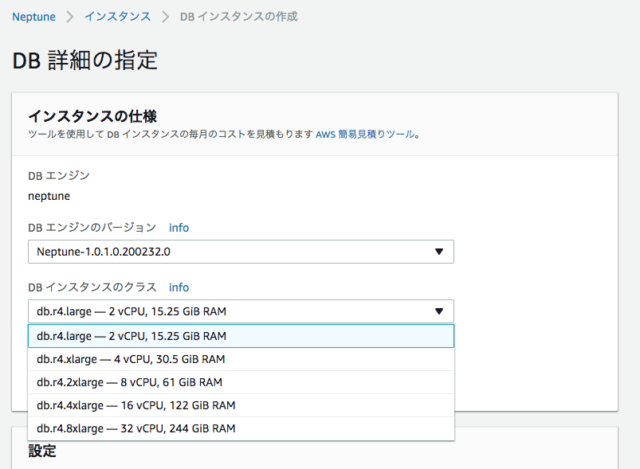Click info next to DB エンジンのバージョン
640x469 pixels.
[x=179, y=227]
